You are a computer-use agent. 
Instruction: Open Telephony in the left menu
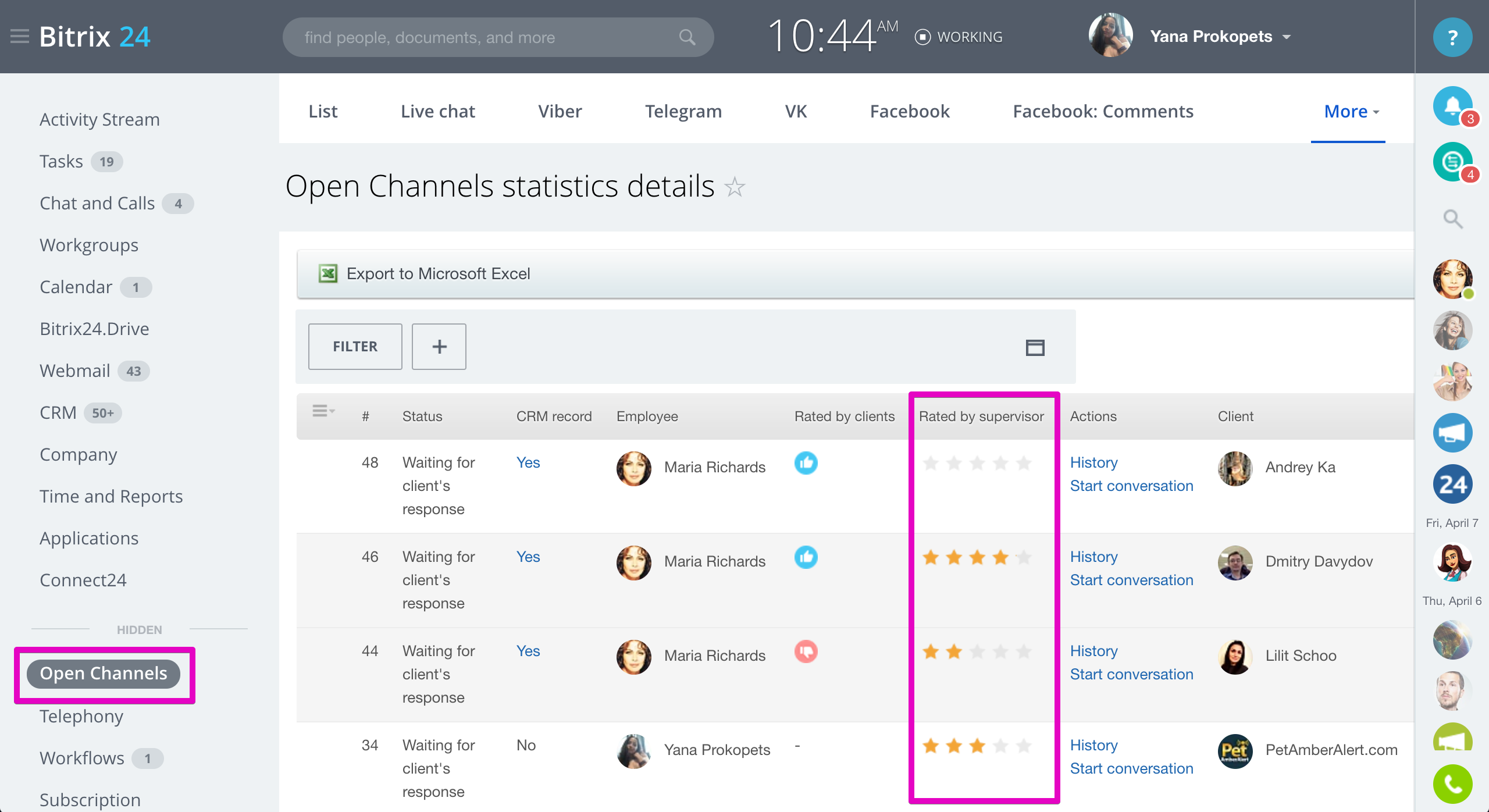click(x=81, y=716)
